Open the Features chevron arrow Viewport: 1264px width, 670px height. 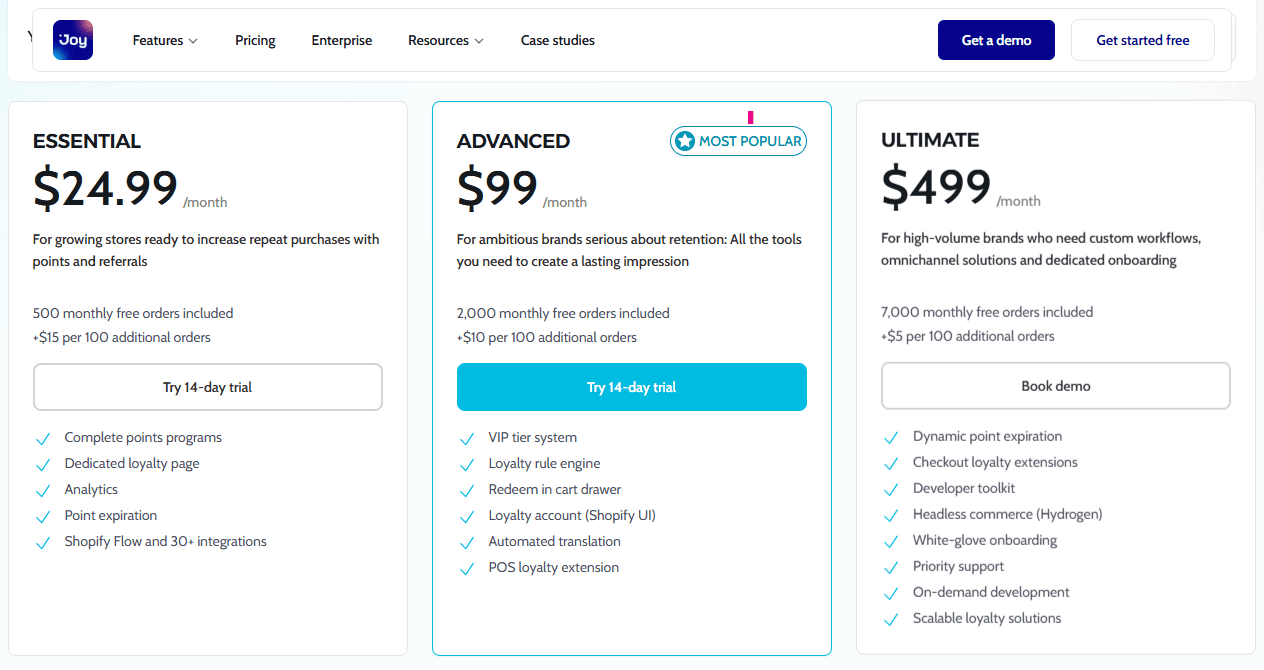tap(192, 41)
